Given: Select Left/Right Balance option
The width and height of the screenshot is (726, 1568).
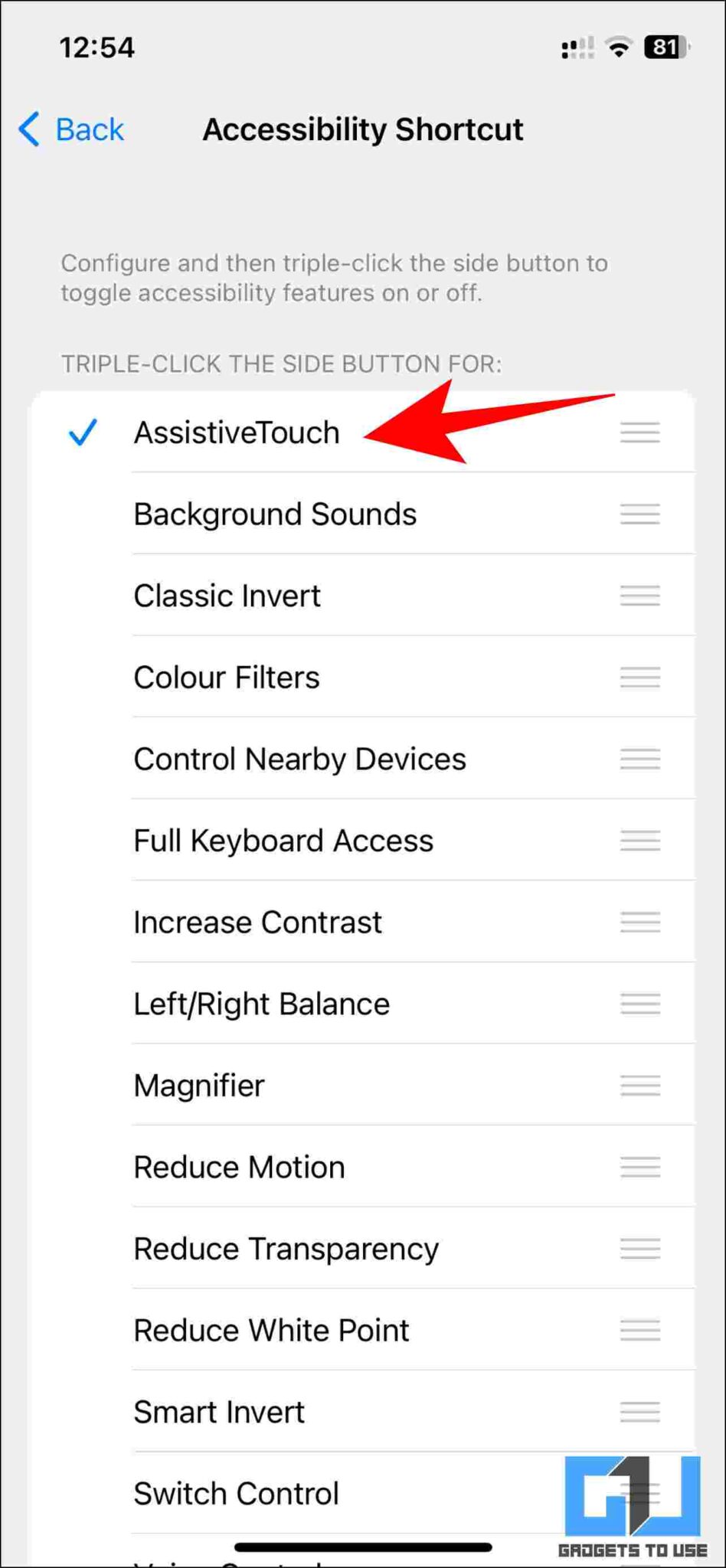Looking at the screenshot, I should 261,1004.
